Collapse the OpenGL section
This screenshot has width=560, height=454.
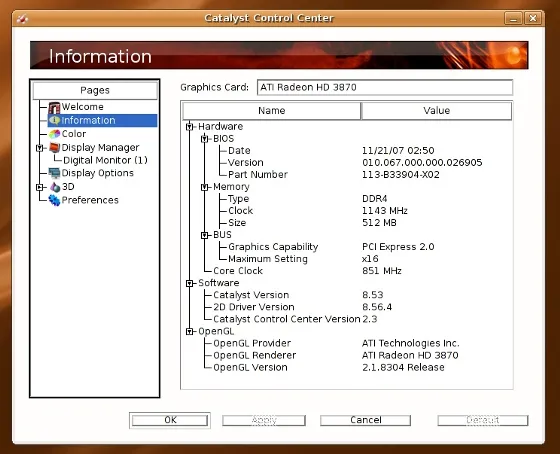pos(190,331)
